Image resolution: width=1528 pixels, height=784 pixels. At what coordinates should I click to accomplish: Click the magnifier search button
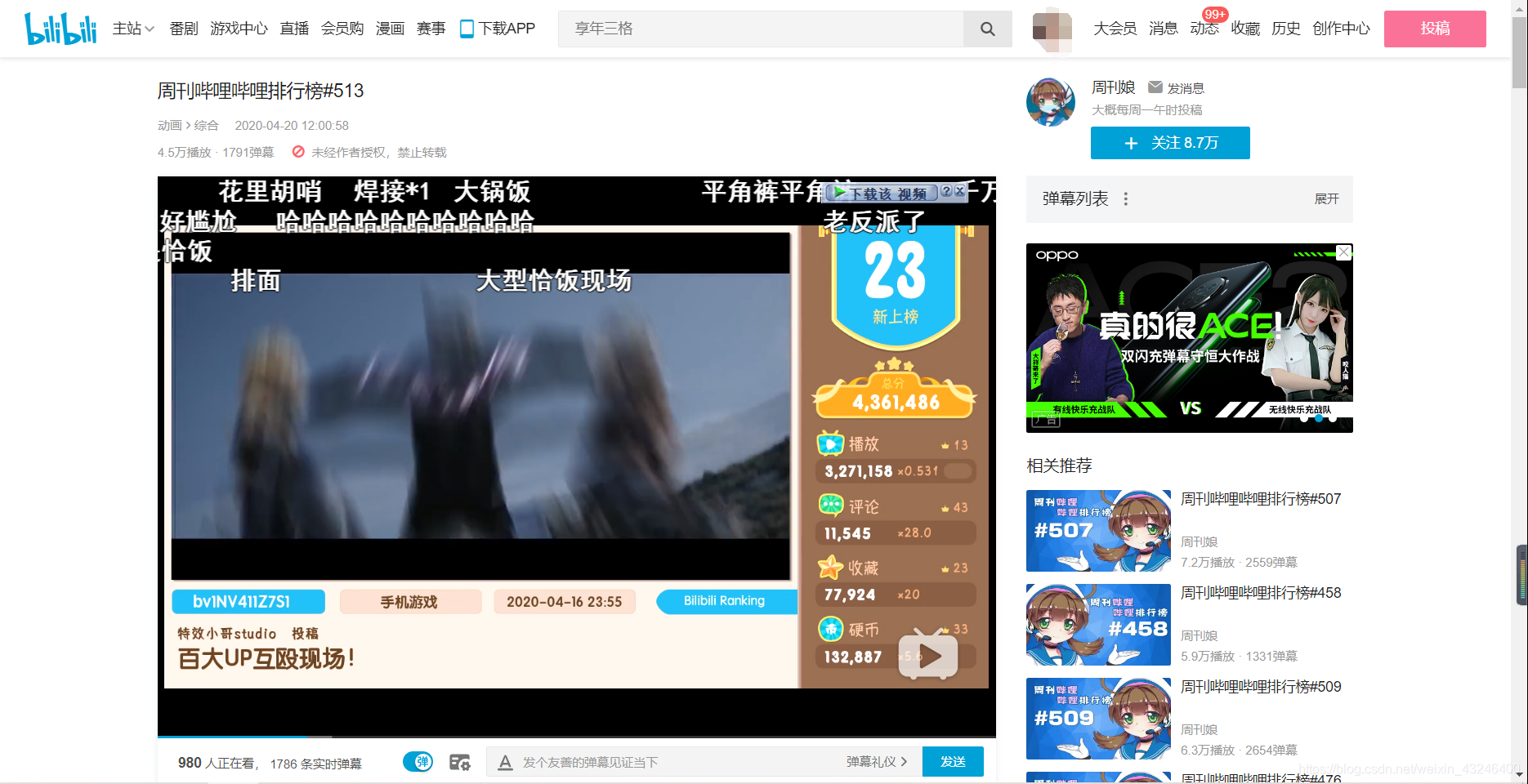pos(988,29)
